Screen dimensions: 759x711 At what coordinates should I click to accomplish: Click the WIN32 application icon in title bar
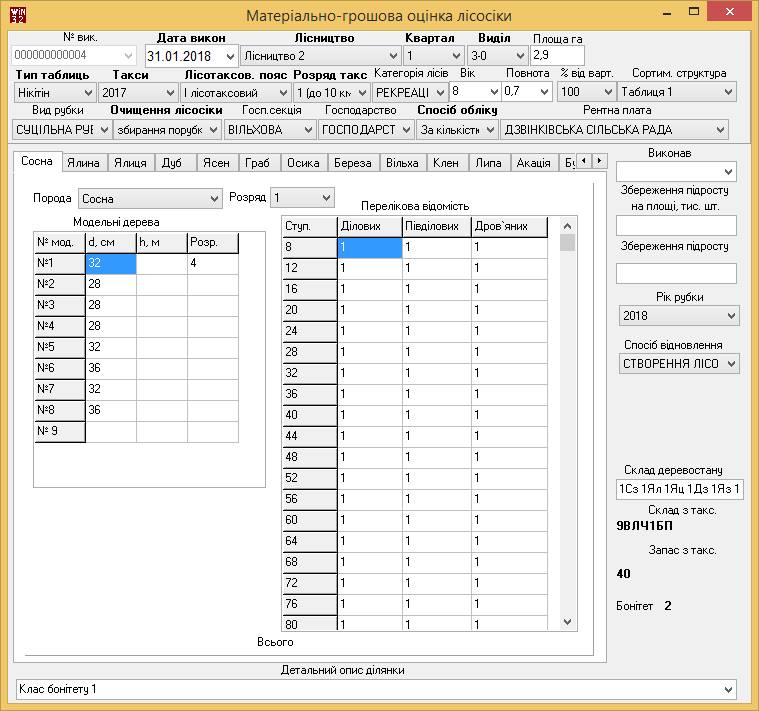tap(18, 15)
